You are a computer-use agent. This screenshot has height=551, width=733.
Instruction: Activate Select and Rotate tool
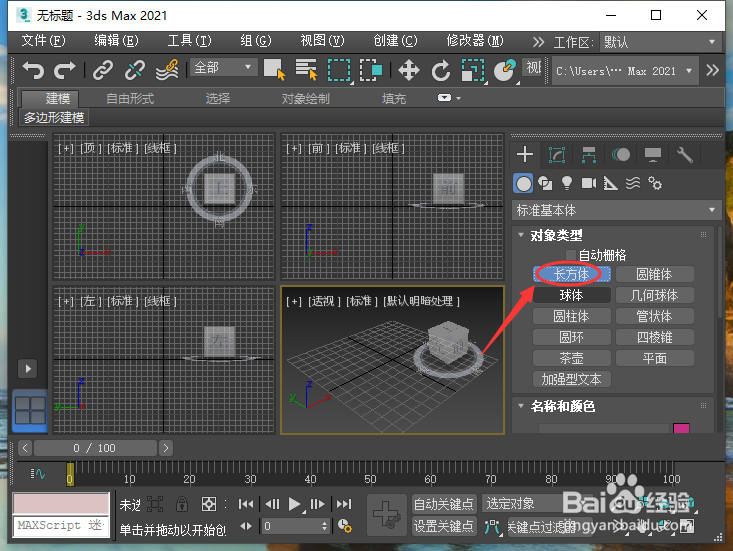point(441,71)
